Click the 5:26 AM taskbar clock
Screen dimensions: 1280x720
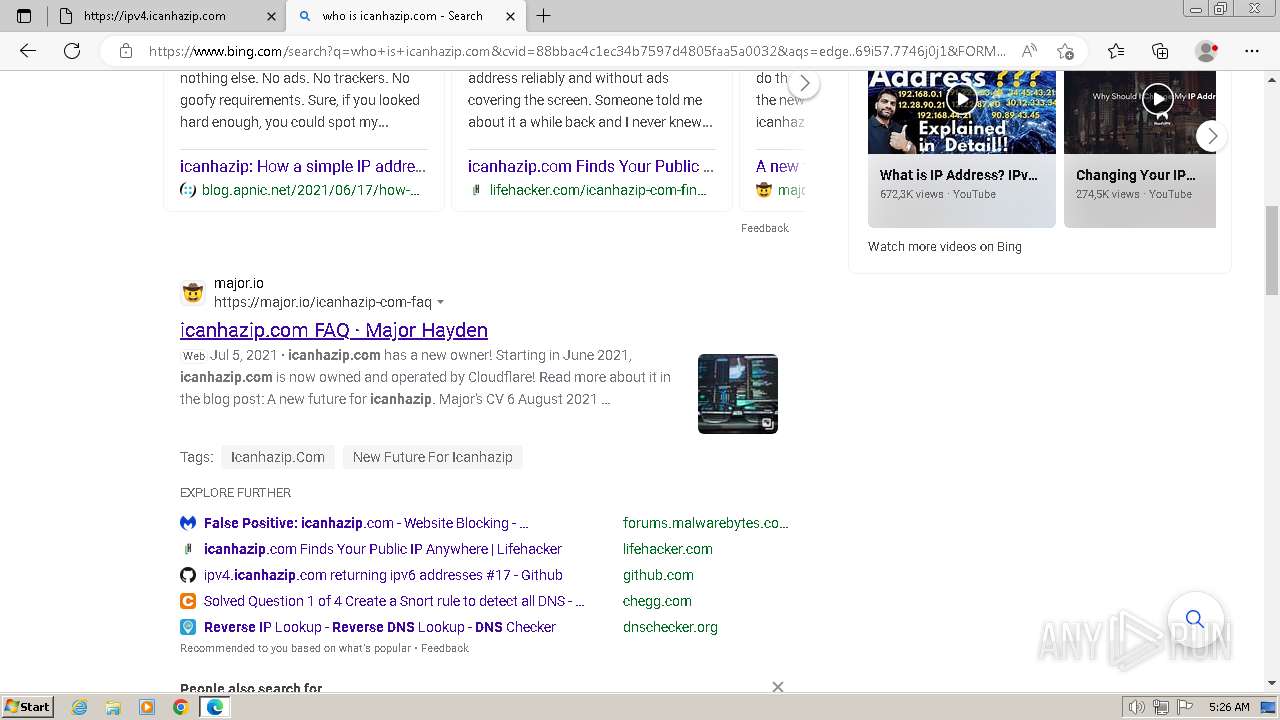click(x=1228, y=707)
